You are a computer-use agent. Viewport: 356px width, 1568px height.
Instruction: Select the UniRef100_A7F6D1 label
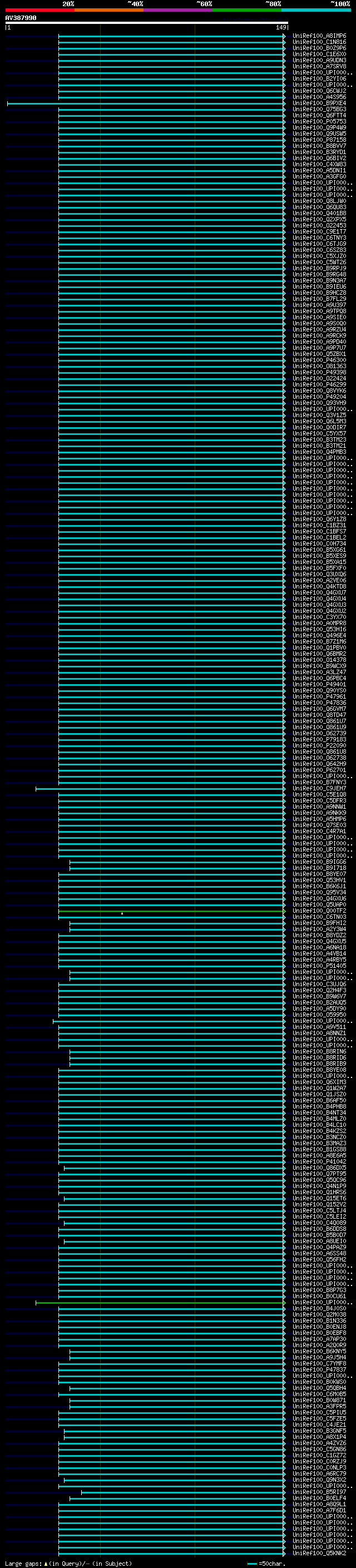click(319, 1511)
